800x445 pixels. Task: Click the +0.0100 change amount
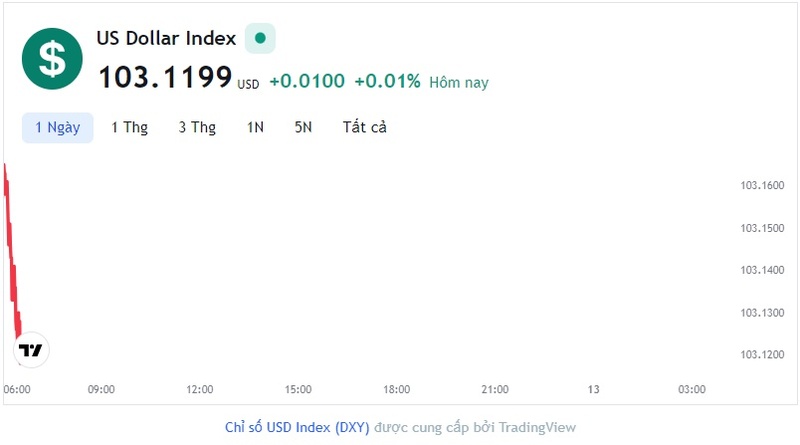pos(307,81)
